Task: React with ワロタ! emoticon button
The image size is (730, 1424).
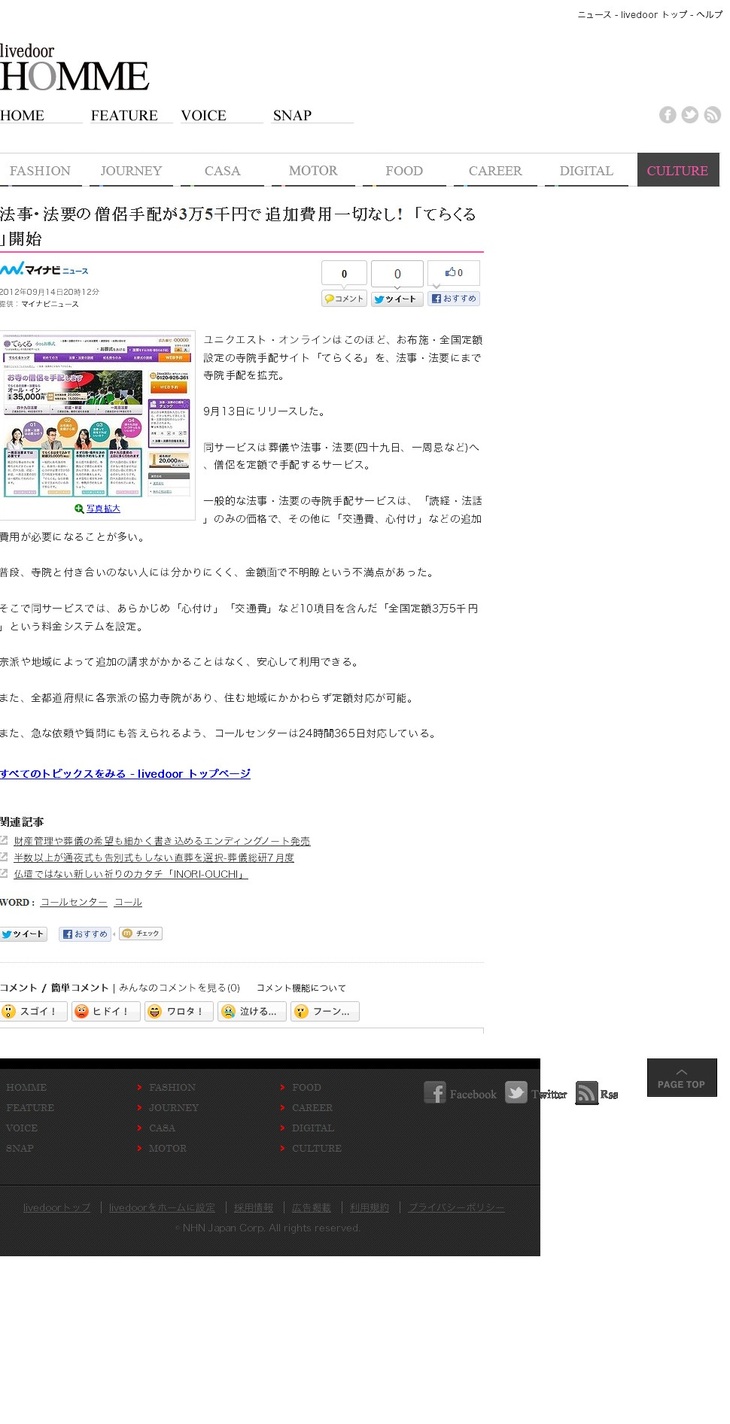Action: 179,1012
